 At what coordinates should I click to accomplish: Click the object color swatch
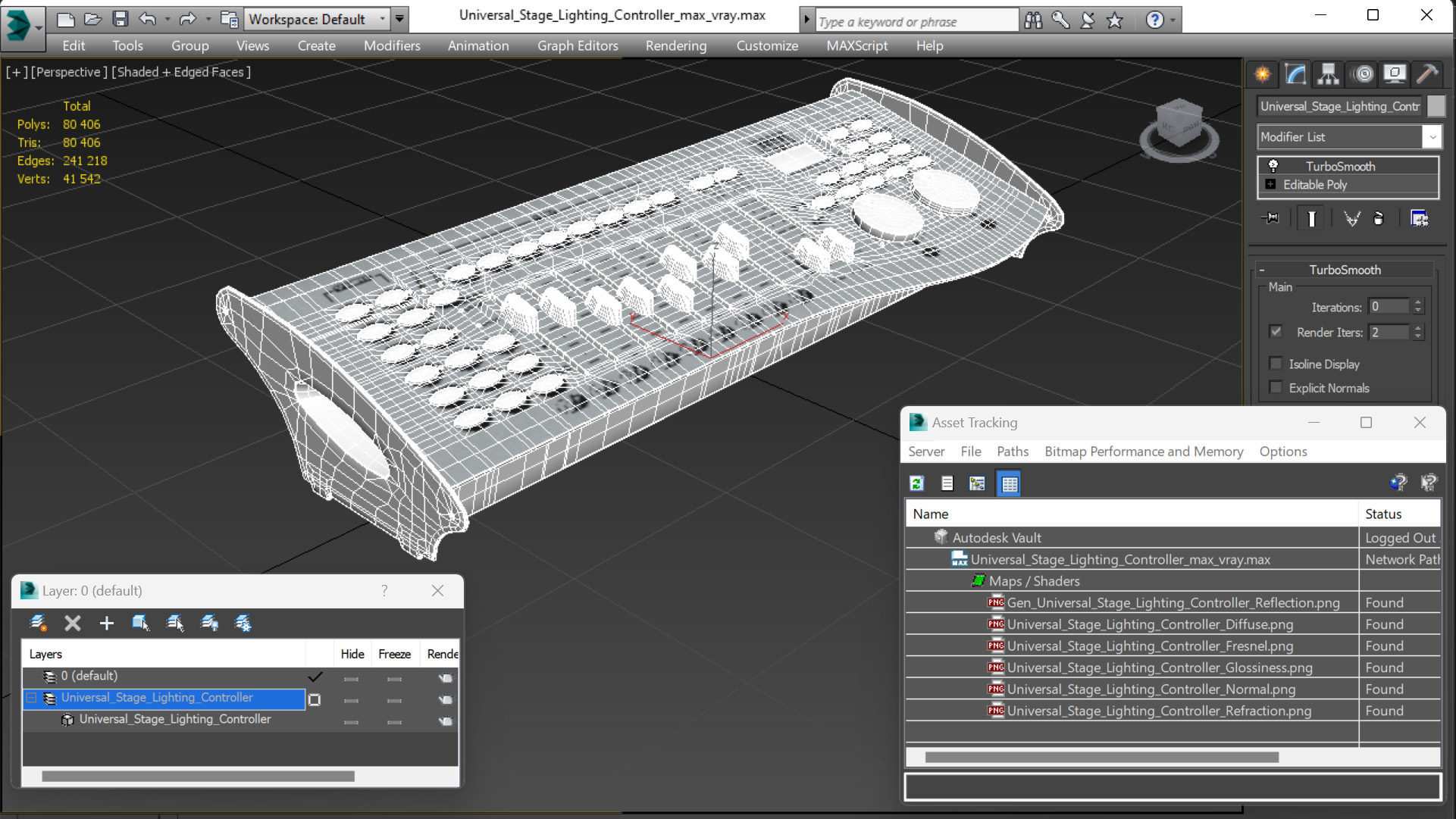(x=1436, y=106)
